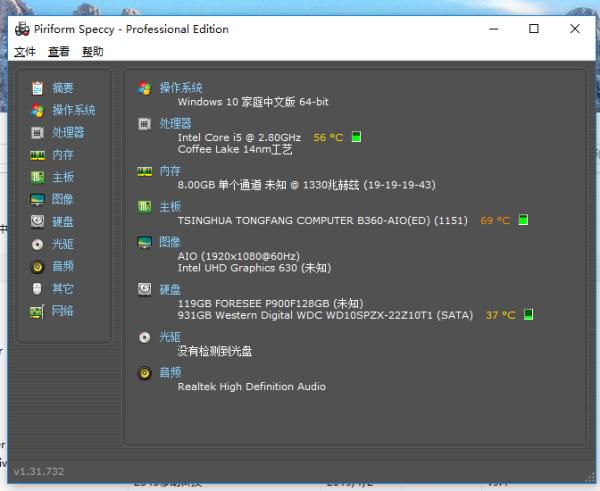The height and width of the screenshot is (491, 600).
Task: Open the 其它 peripherals mouse sidebar icon
Action: point(37,289)
